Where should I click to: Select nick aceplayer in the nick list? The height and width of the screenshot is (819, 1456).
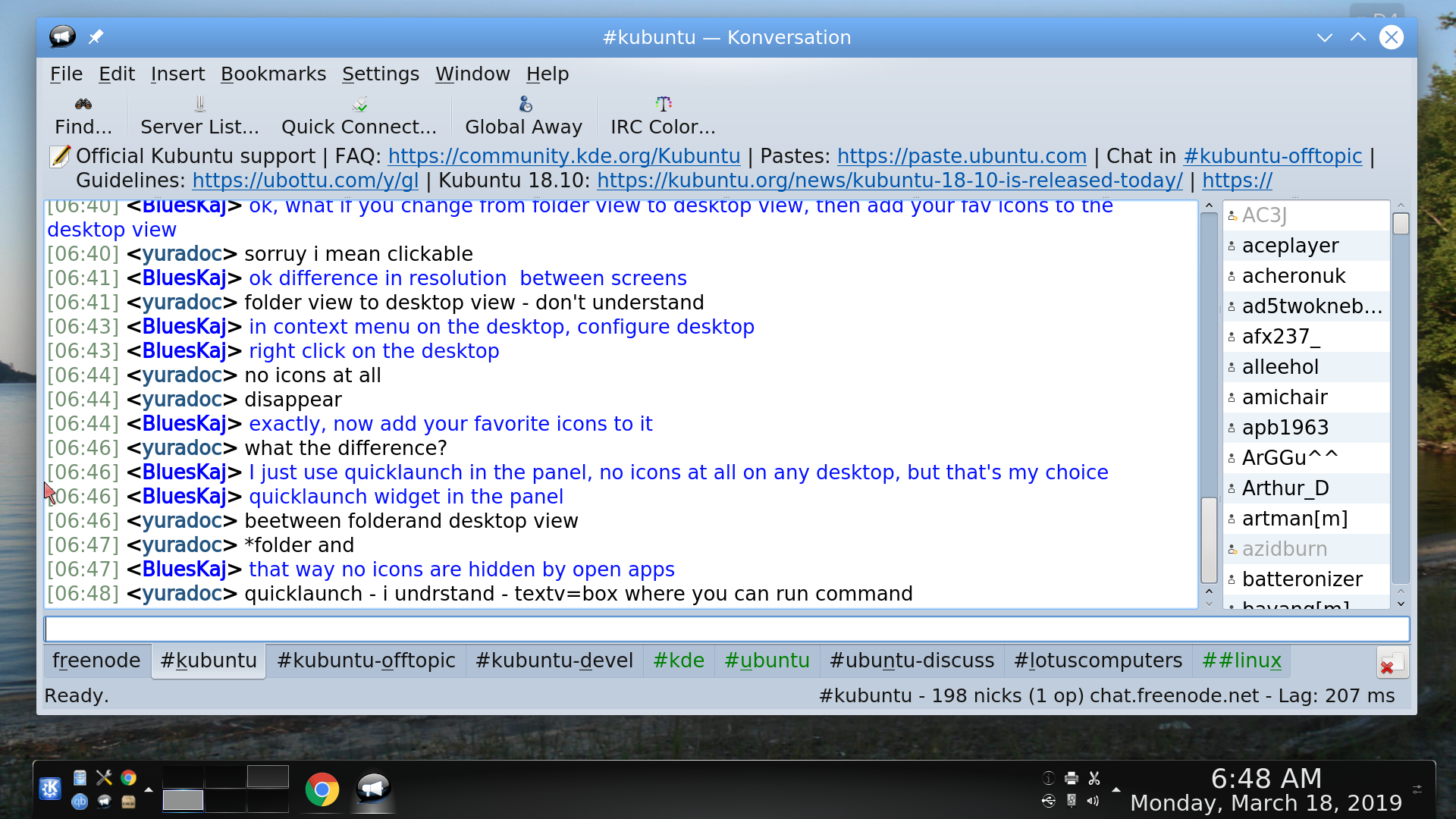click(1306, 246)
